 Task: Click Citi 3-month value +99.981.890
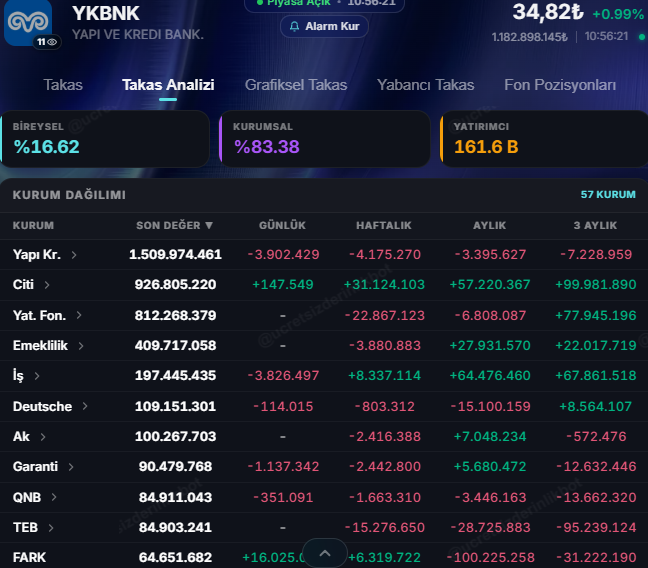point(596,284)
